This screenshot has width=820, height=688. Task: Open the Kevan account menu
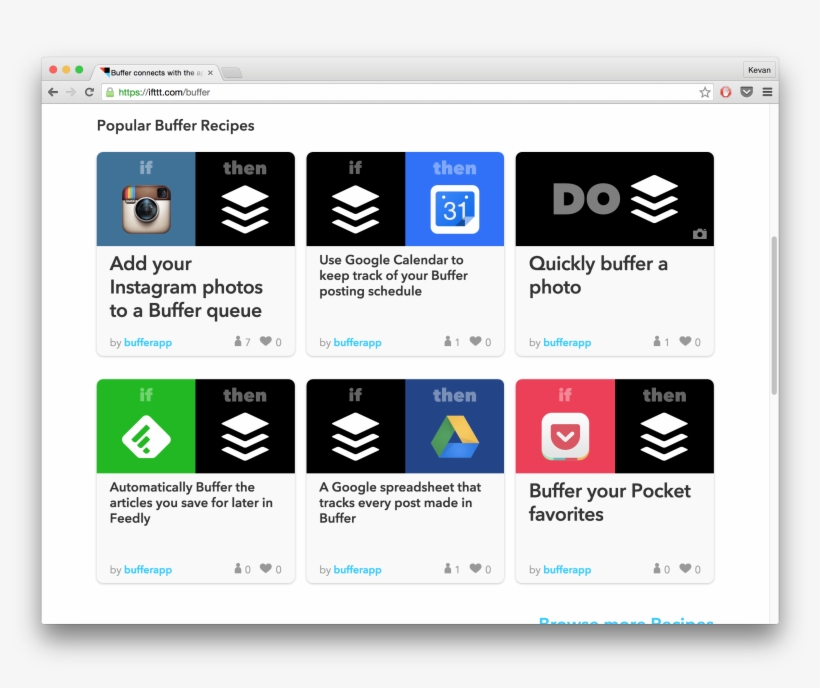tap(759, 70)
